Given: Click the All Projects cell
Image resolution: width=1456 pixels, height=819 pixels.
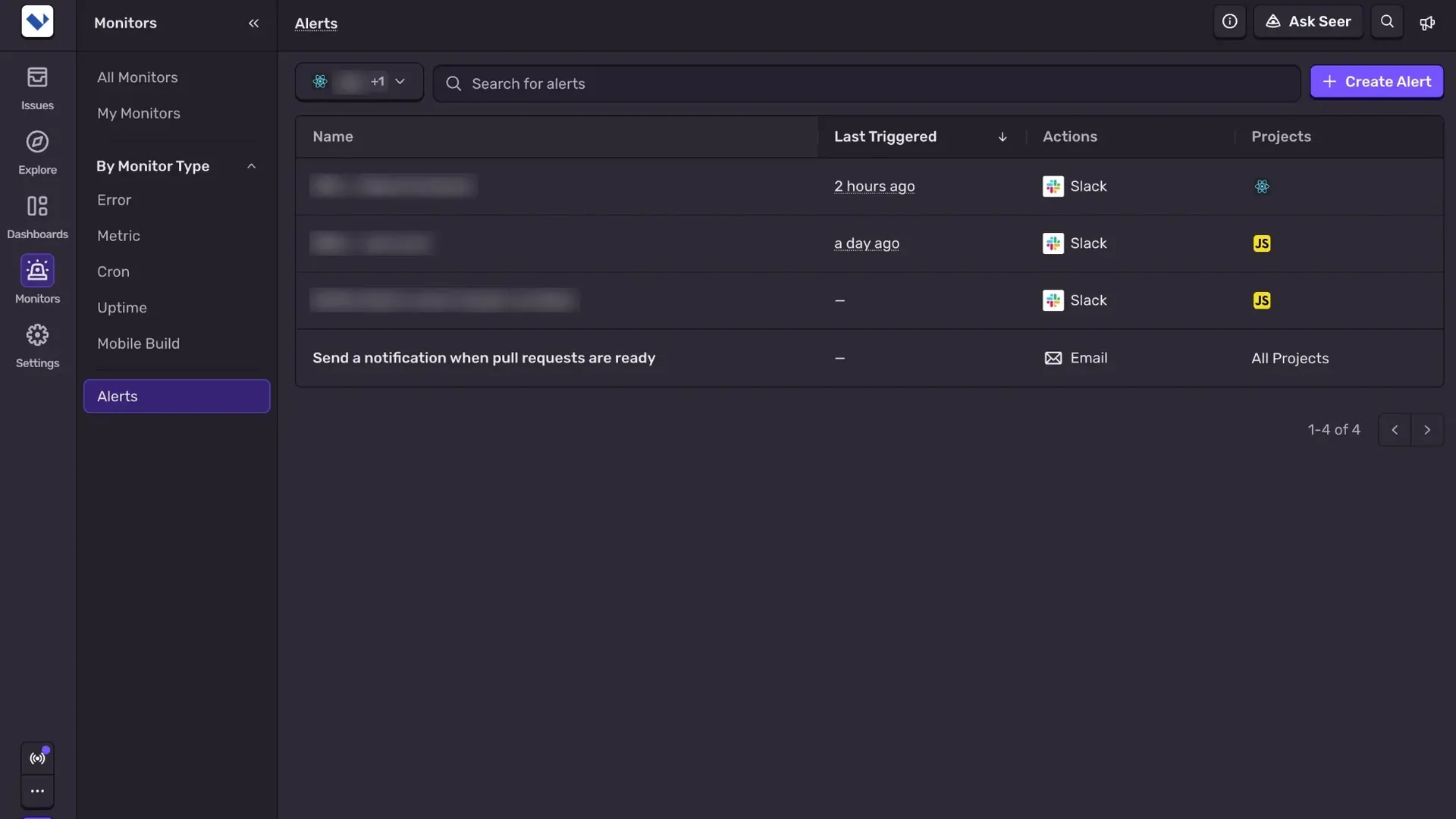Looking at the screenshot, I should pos(1290,358).
